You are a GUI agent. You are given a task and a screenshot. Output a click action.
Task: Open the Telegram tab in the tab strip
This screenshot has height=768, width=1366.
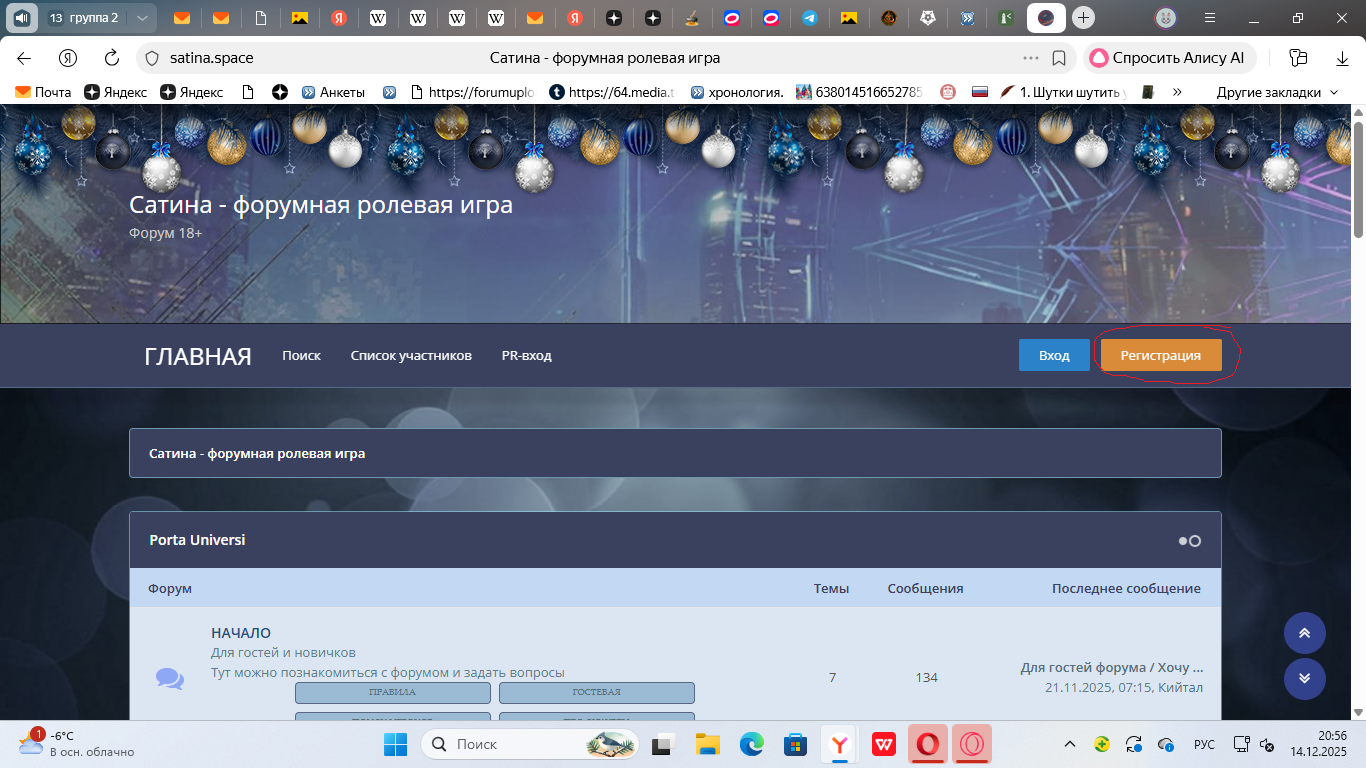(809, 18)
